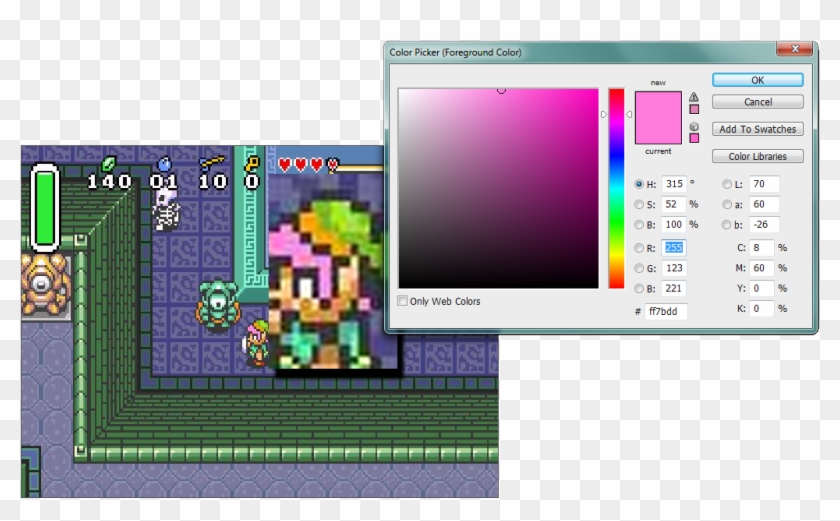Click the H value field showing 315
The height and width of the screenshot is (521, 840).
[x=674, y=184]
